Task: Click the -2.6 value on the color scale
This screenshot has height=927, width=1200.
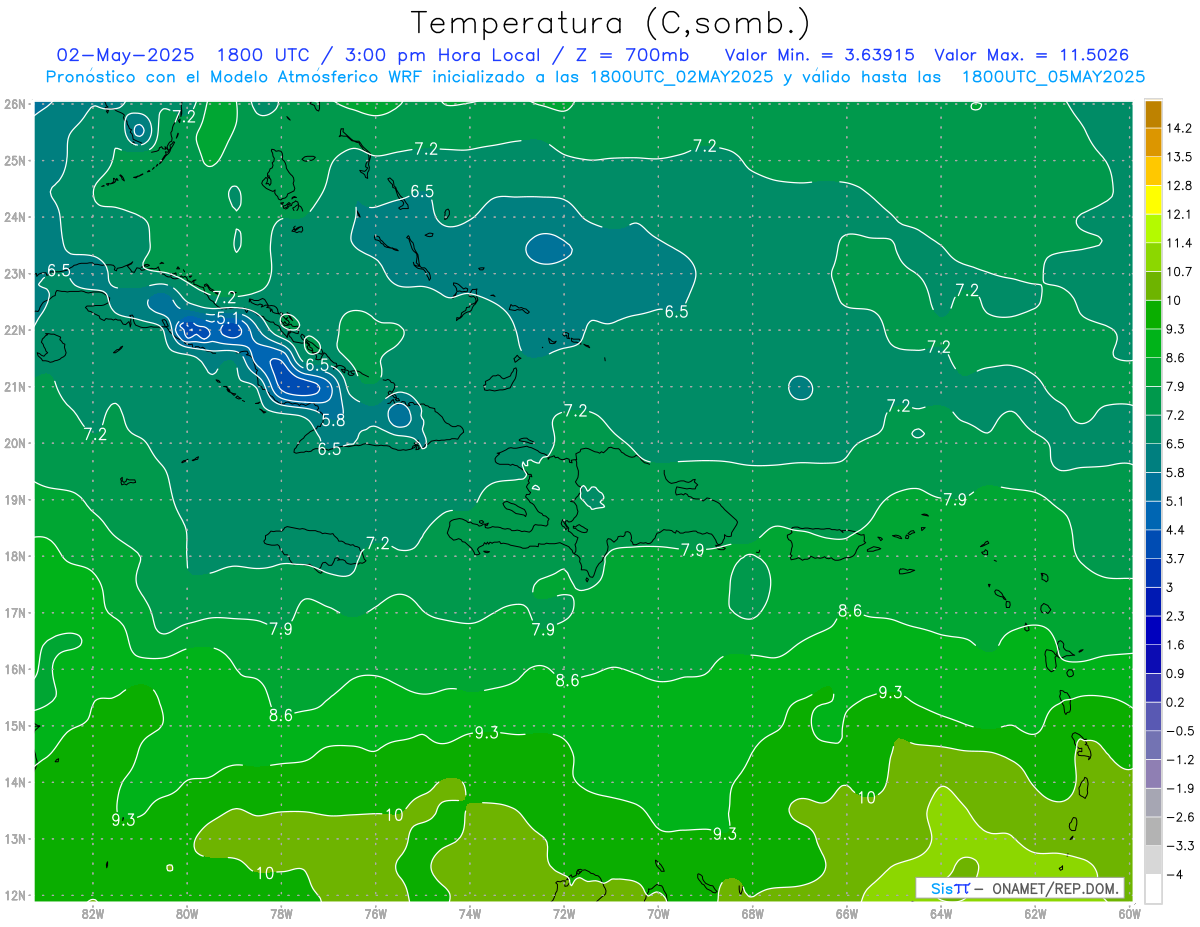Action: click(x=1181, y=817)
